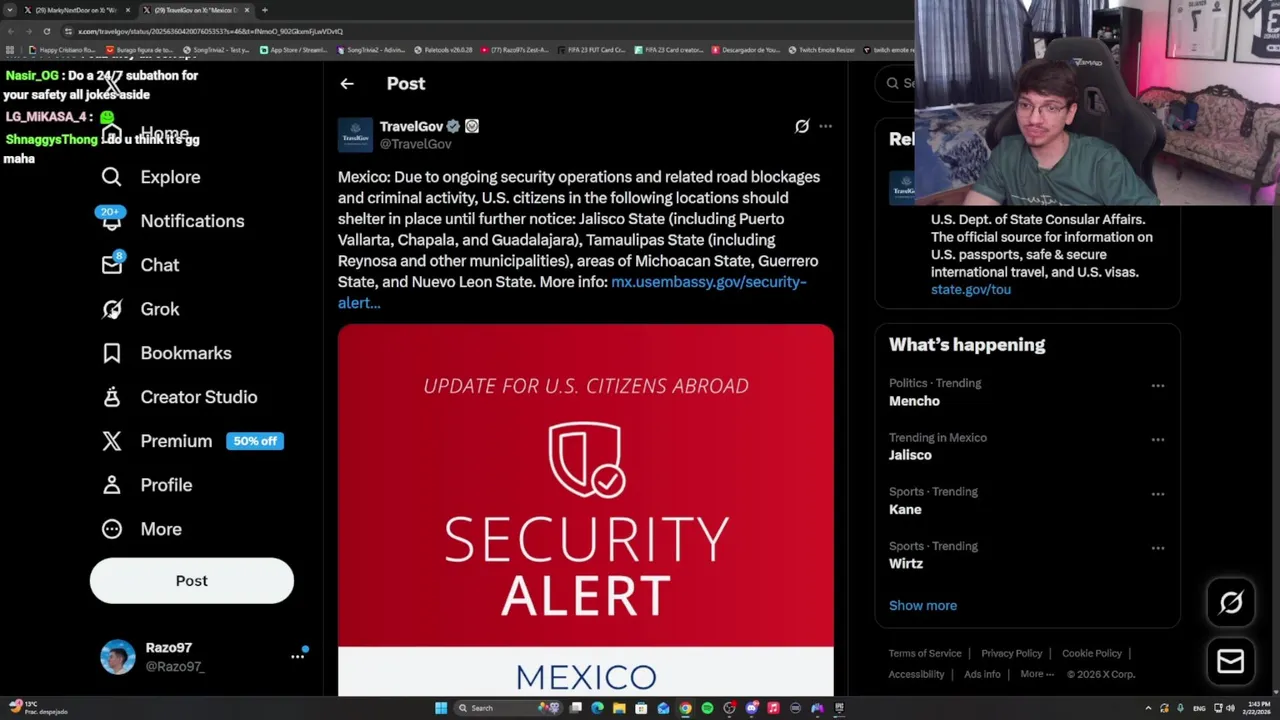Switch to the MarkyNextDoor browser tab

(x=78, y=10)
